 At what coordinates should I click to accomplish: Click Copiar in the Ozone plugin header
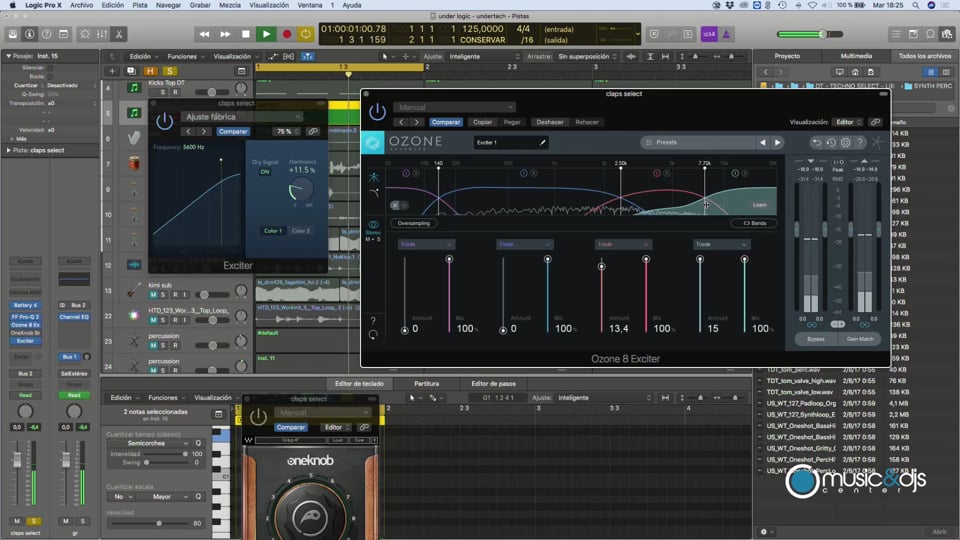482,122
